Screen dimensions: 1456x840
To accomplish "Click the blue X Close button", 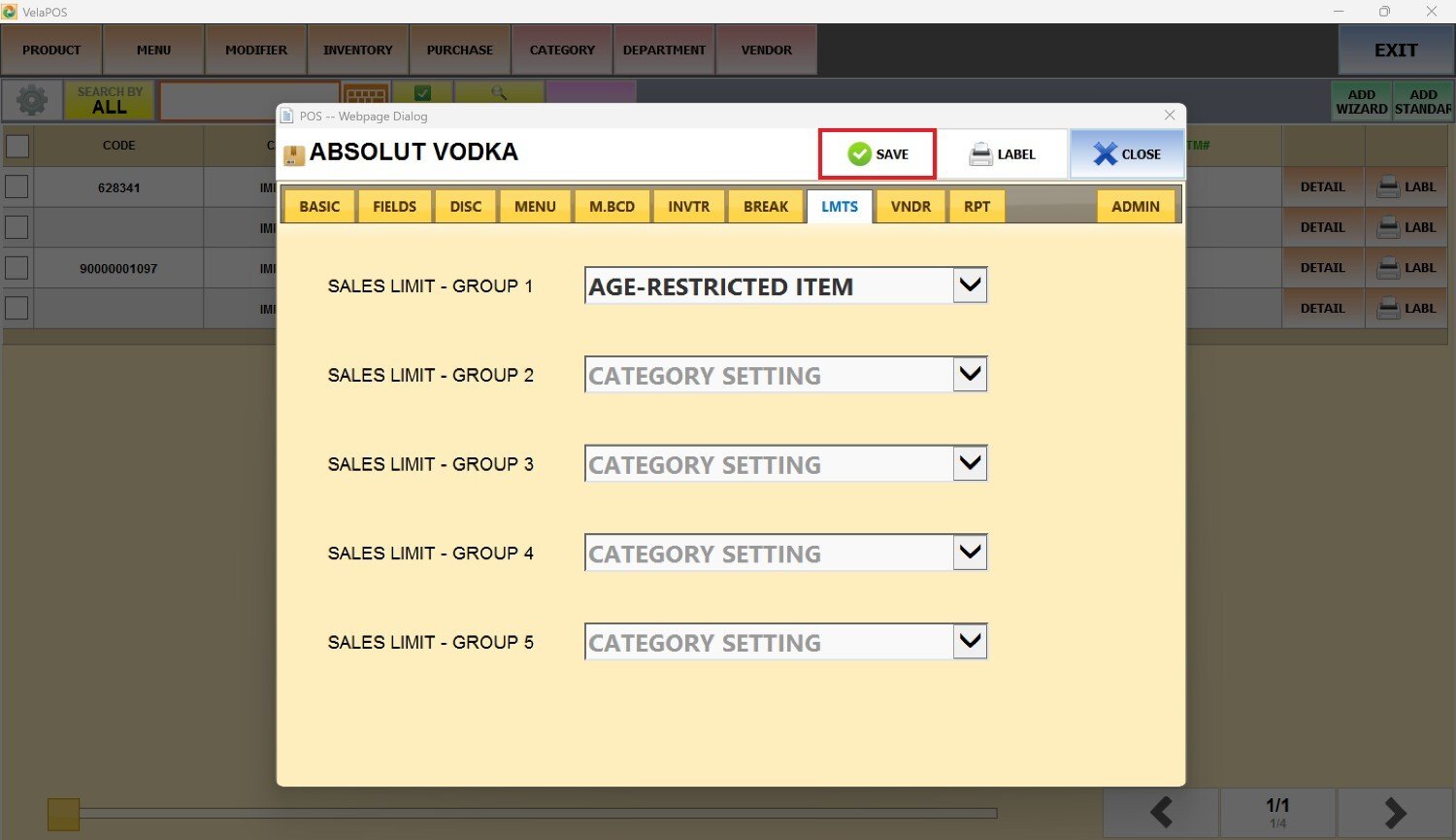I will (x=1126, y=153).
